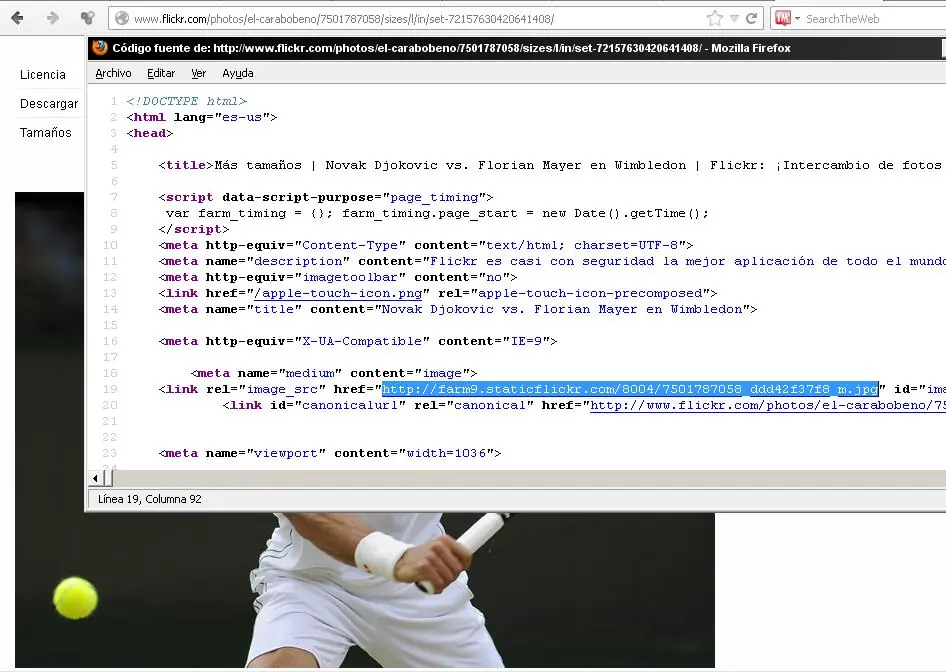Screen dimensions: 946x672
Task: Click 'Línea 19, Columna 92' status text
Action: point(150,499)
